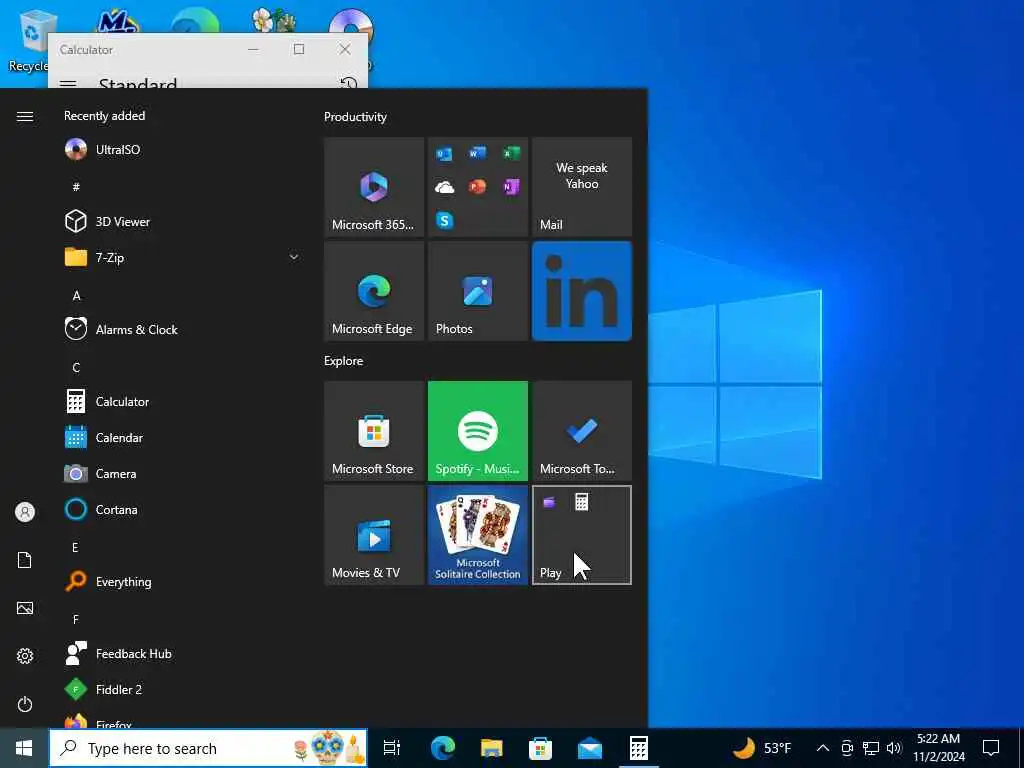The width and height of the screenshot is (1024, 768).
Task: Open Edge from the taskbar
Action: coord(442,748)
